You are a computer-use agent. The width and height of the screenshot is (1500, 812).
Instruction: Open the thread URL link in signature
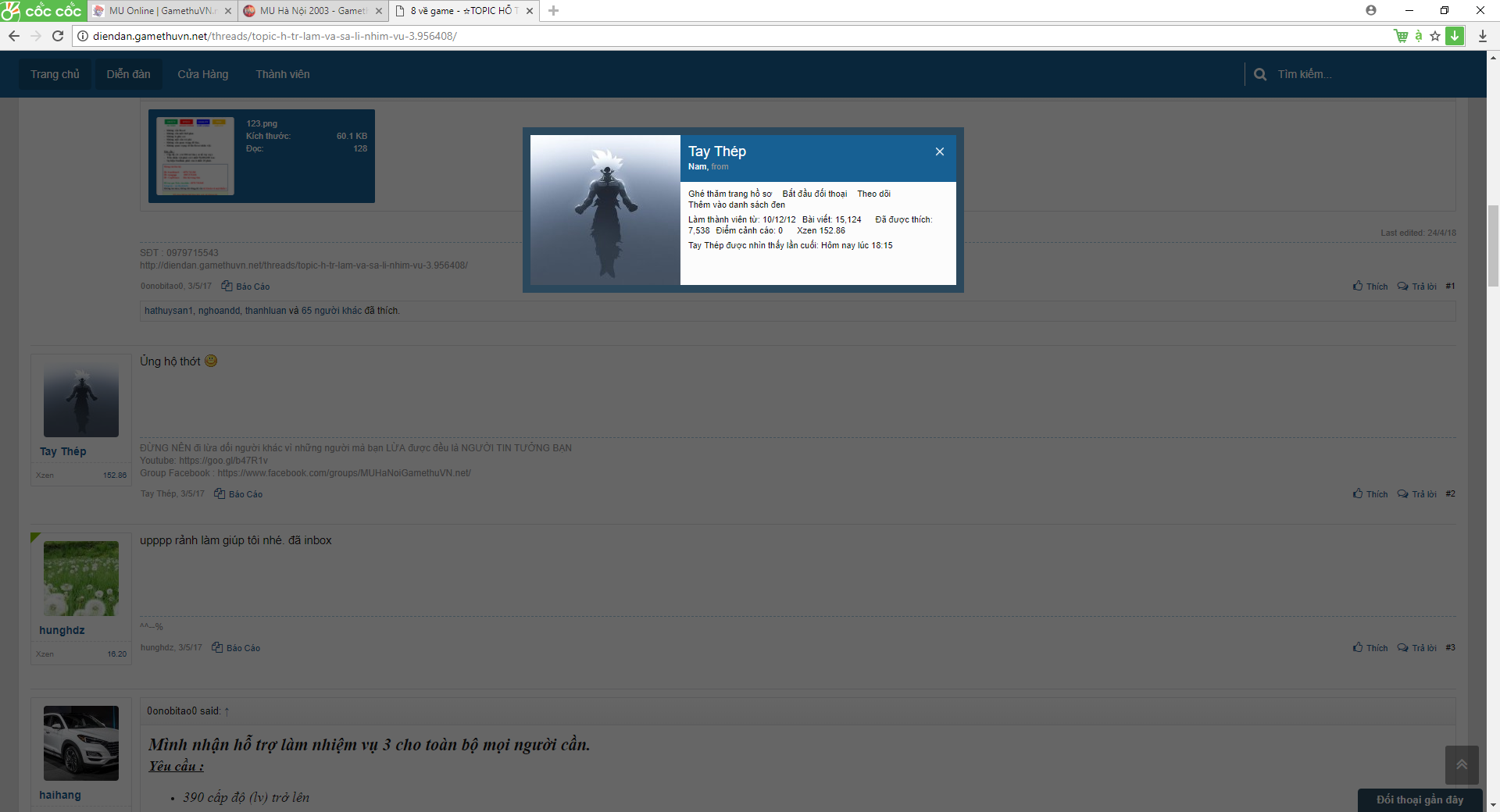pos(304,265)
